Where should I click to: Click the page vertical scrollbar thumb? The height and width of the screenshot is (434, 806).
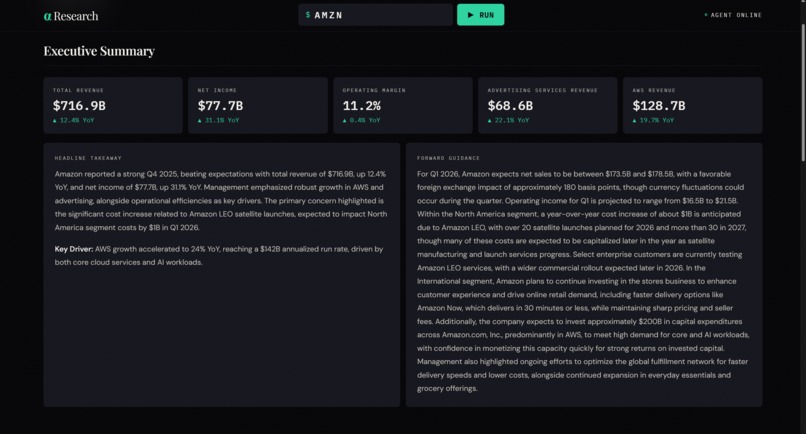point(803,93)
